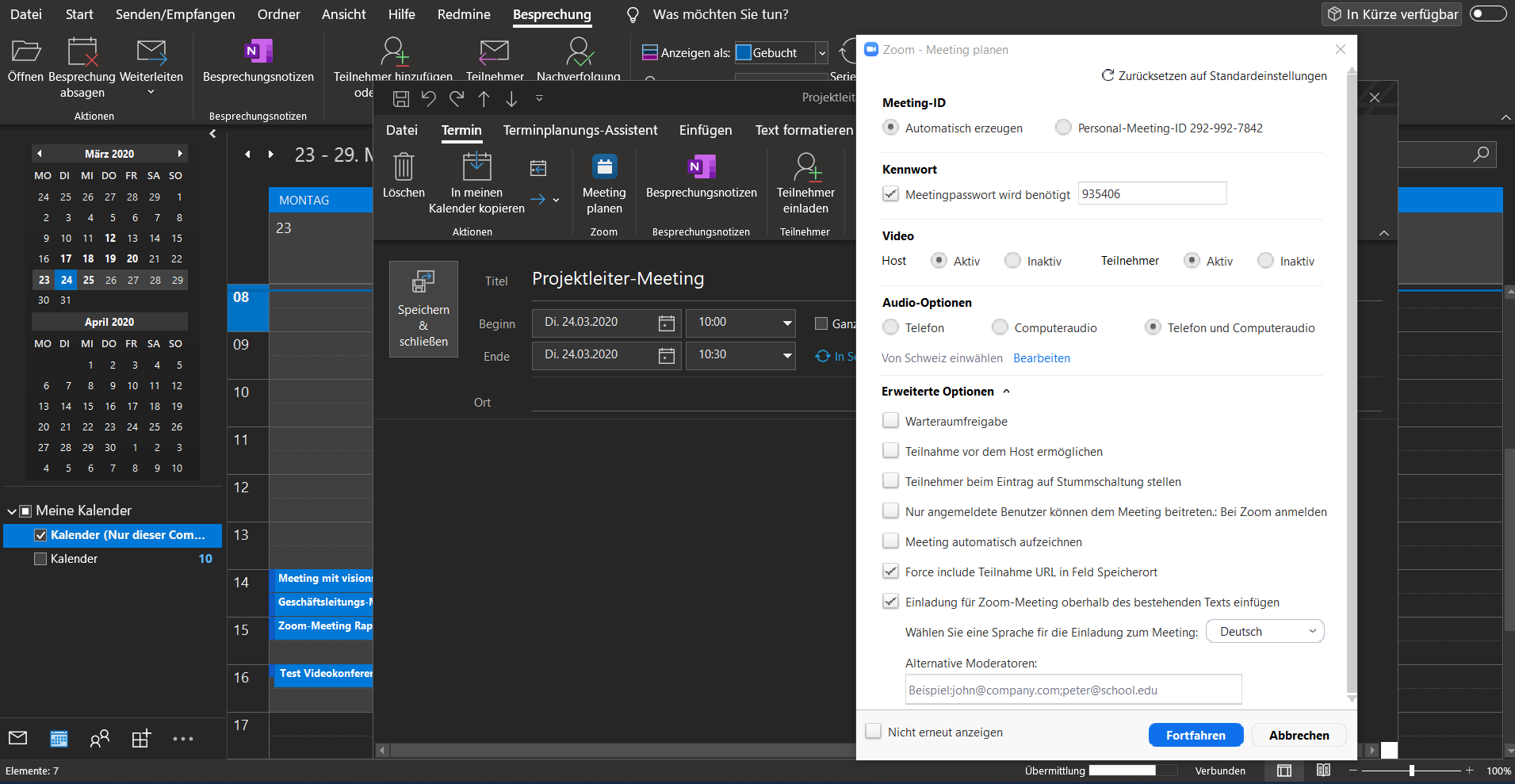Click Meeting planen Zoom icon
This screenshot has width=1515, height=784.
[604, 167]
